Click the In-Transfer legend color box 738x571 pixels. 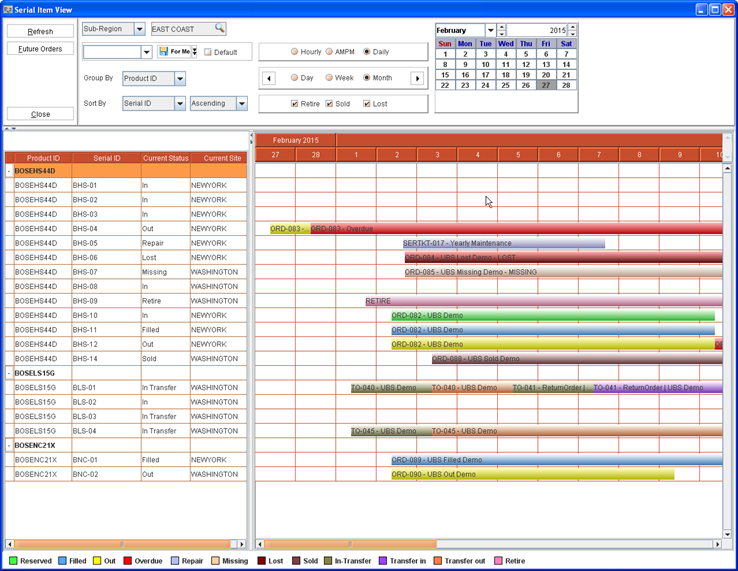[x=328, y=561]
